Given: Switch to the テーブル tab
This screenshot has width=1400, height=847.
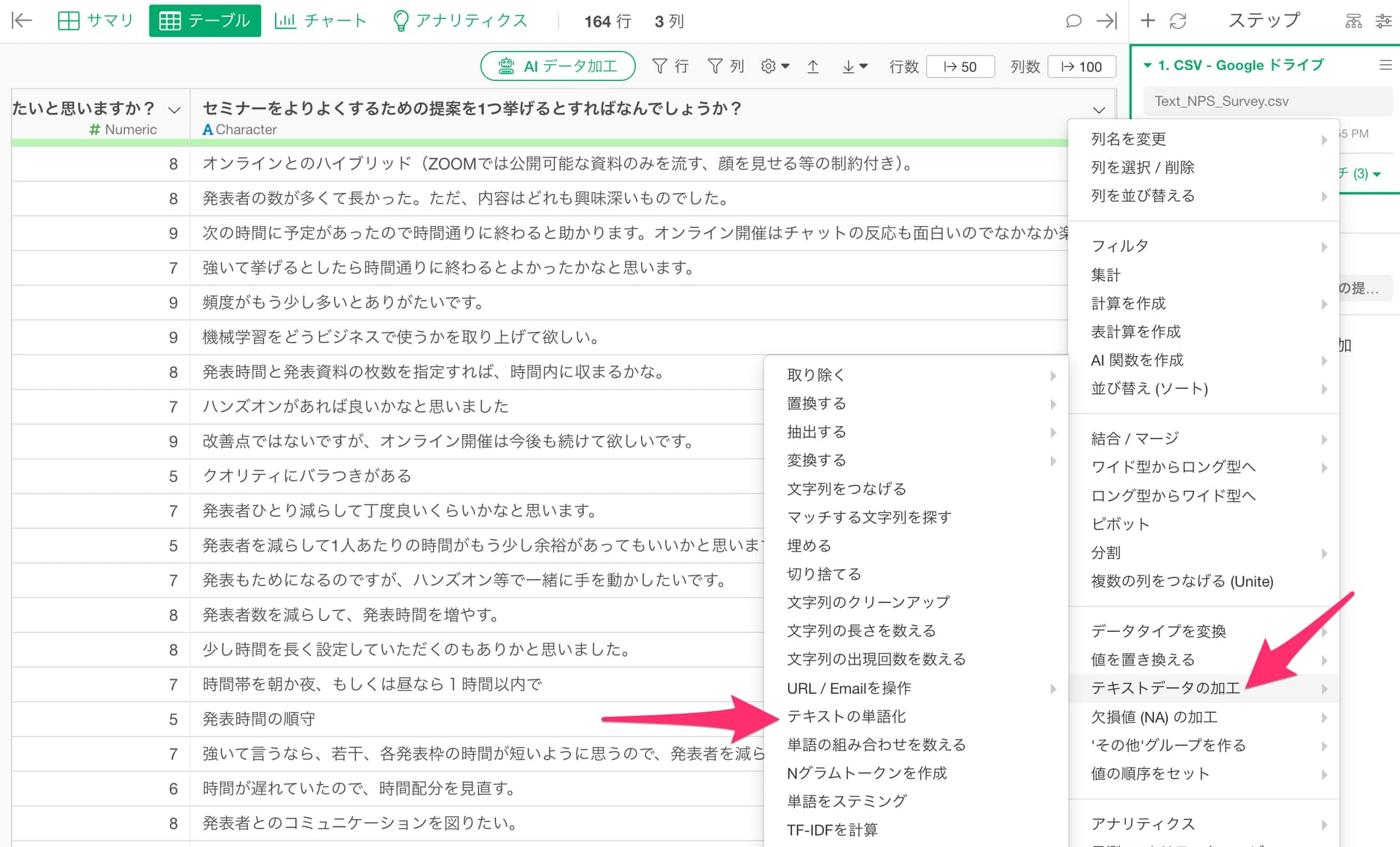Looking at the screenshot, I should pyautogui.click(x=205, y=20).
